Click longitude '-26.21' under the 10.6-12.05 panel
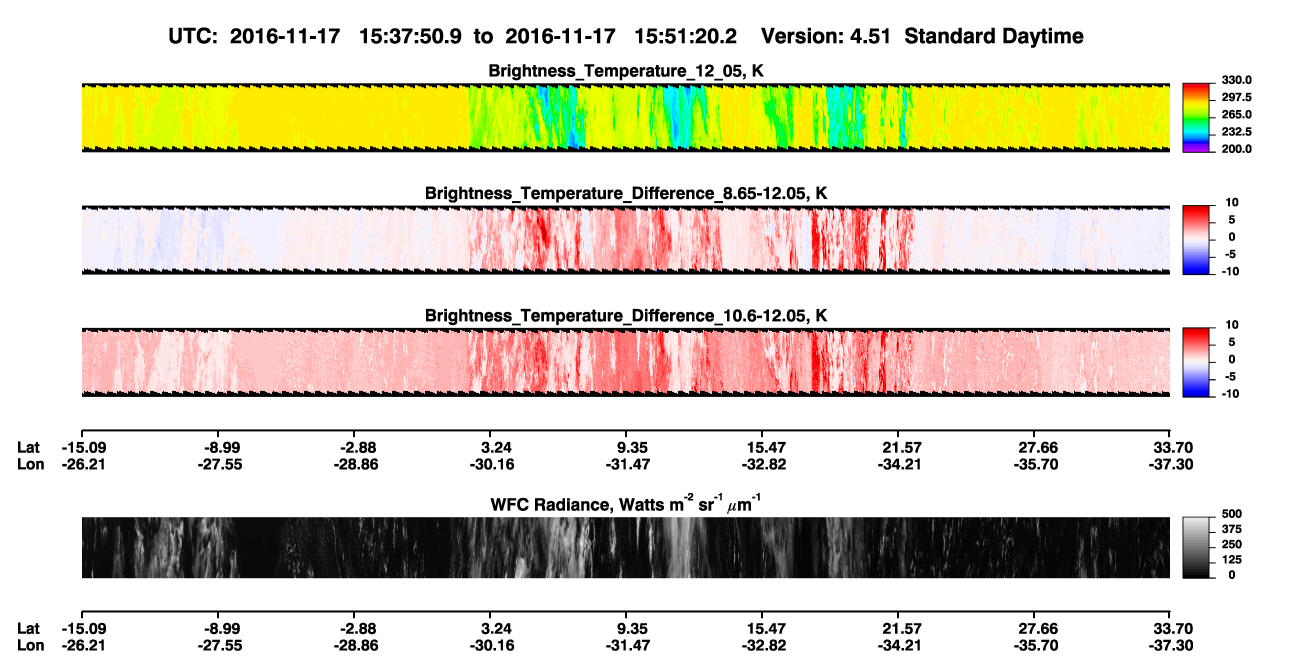The width and height of the screenshot is (1300, 667). 84,464
